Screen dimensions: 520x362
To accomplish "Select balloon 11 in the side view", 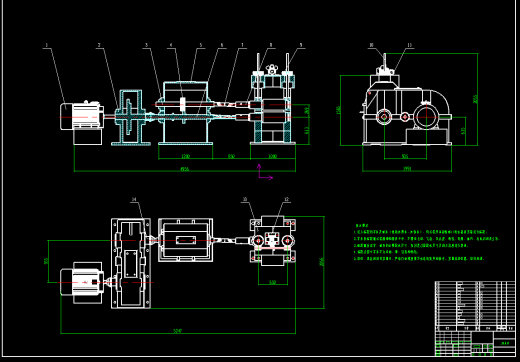I will coord(409,45).
